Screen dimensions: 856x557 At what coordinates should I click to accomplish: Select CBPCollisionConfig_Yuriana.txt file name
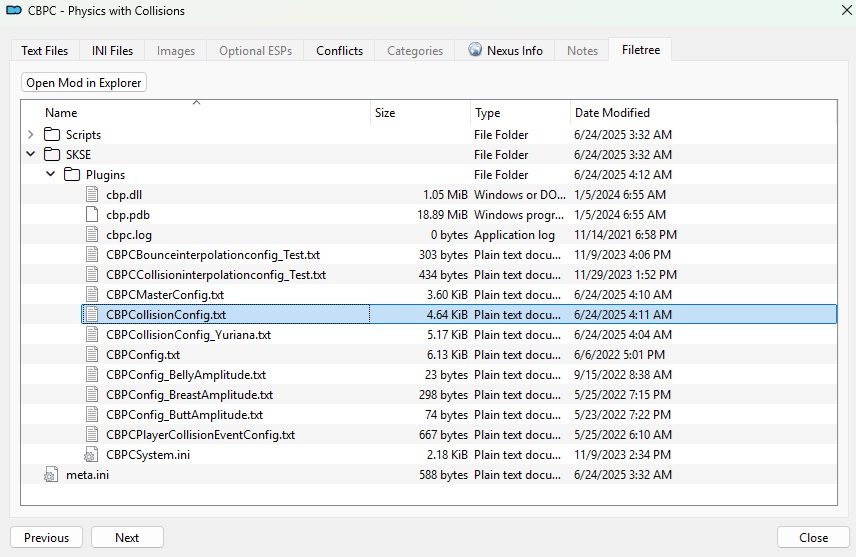[188, 335]
